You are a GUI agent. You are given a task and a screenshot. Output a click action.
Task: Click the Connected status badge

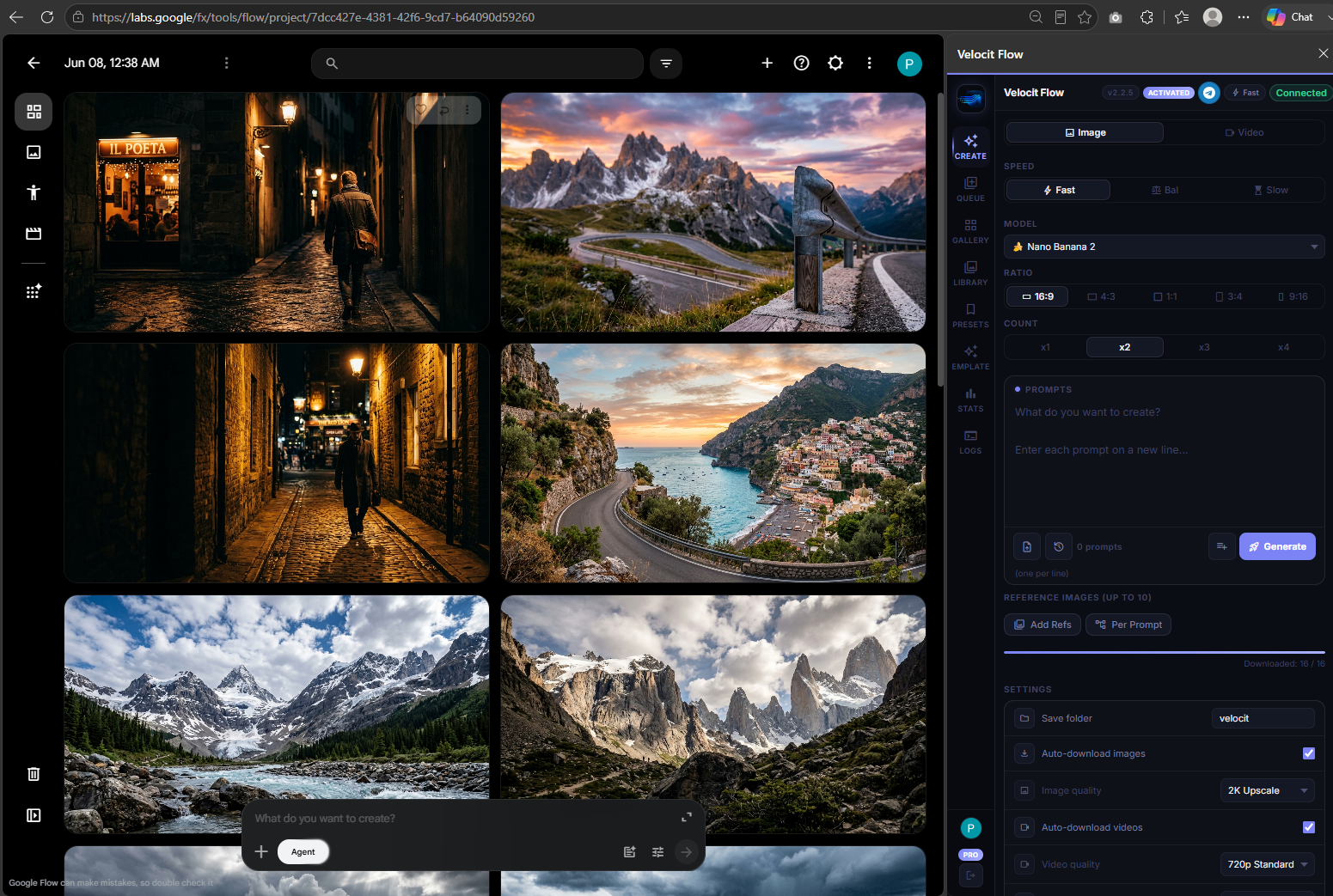click(1300, 93)
